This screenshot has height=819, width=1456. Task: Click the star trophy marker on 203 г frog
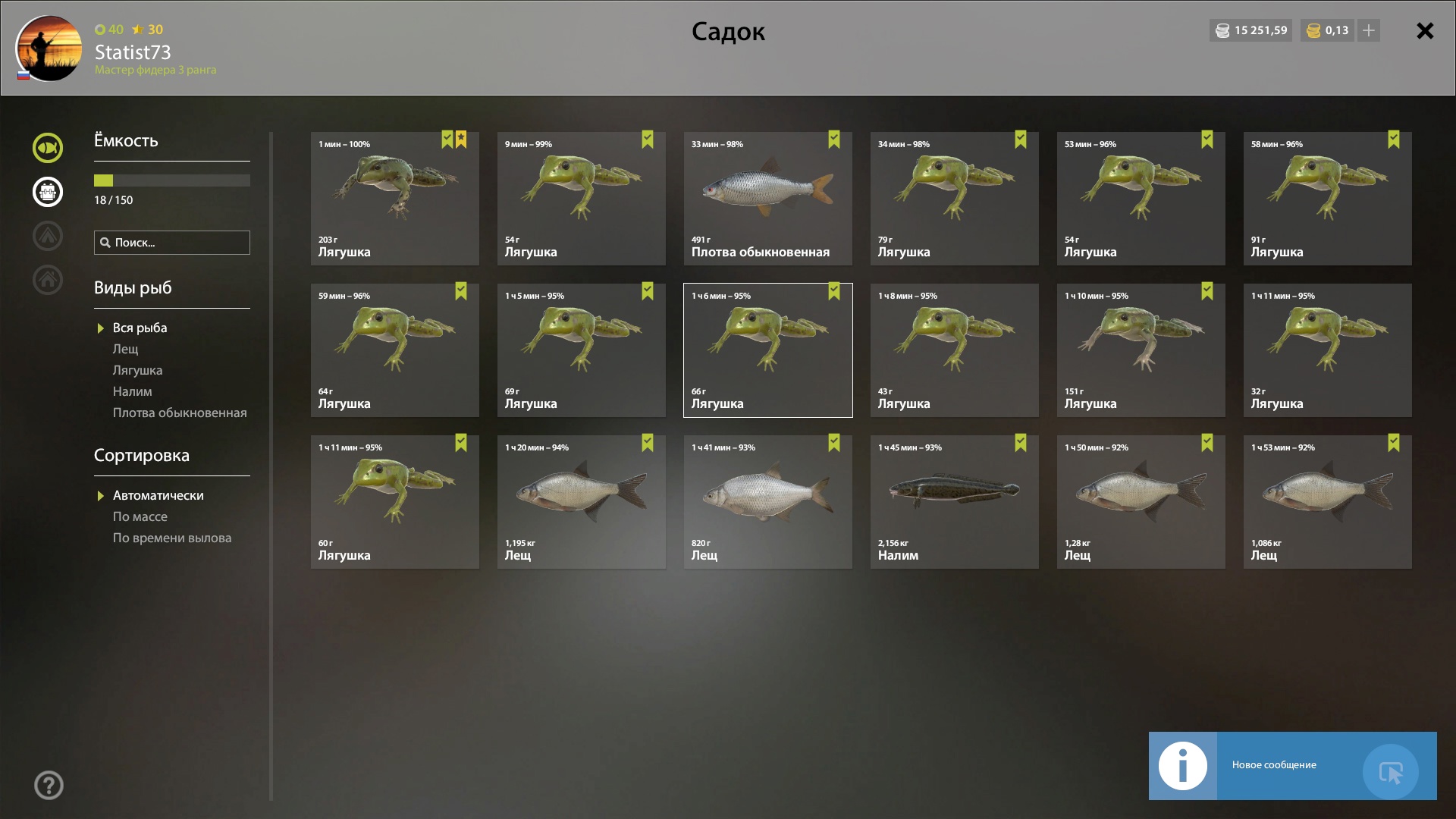click(x=461, y=140)
